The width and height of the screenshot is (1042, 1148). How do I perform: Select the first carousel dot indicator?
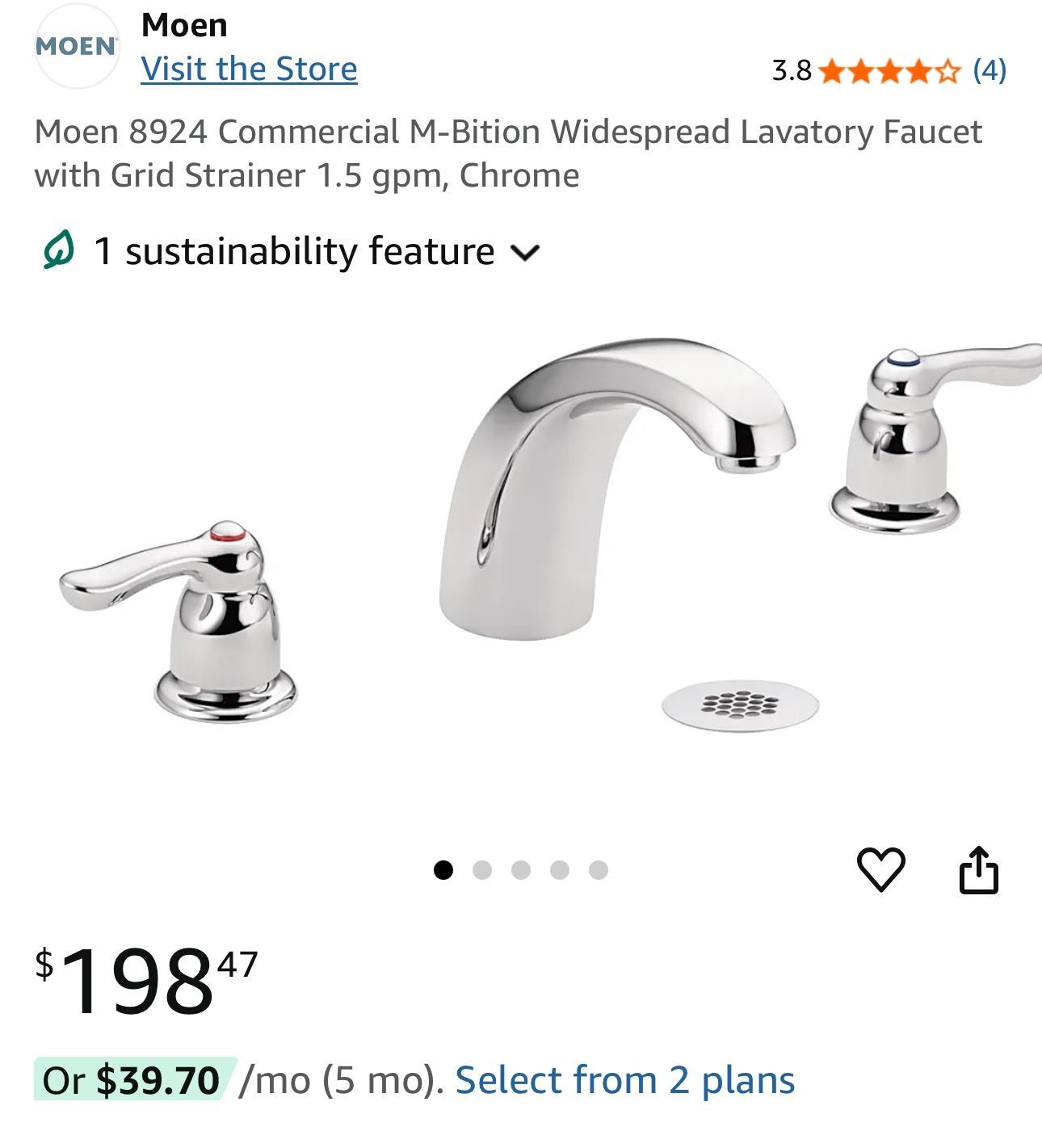443,870
